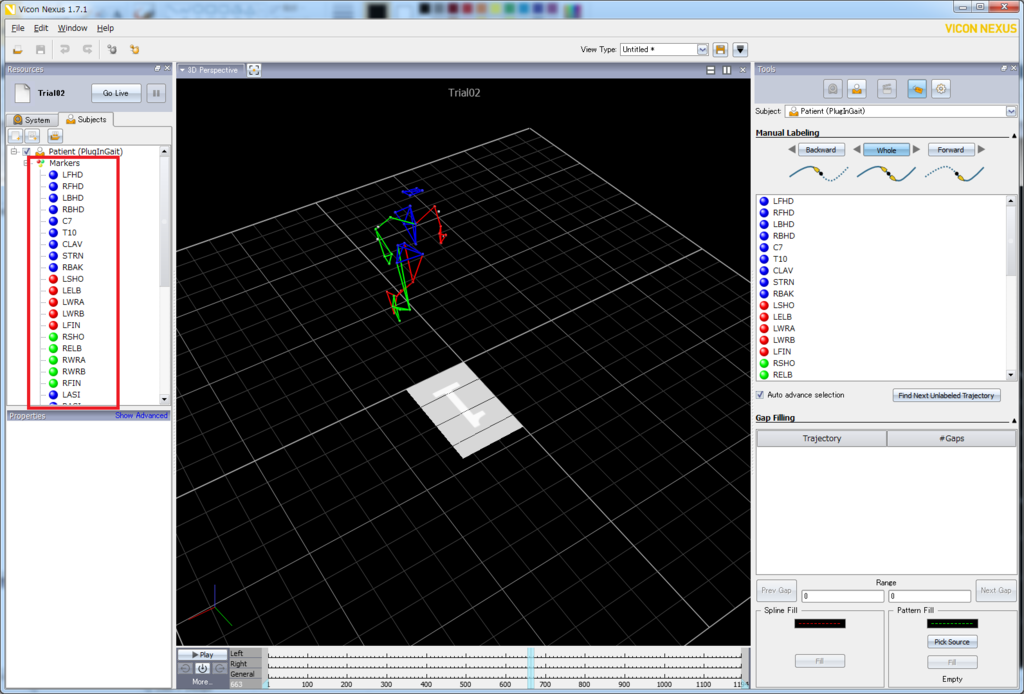Split view horizontally in 3D pane
This screenshot has width=1024, height=694.
(711, 70)
